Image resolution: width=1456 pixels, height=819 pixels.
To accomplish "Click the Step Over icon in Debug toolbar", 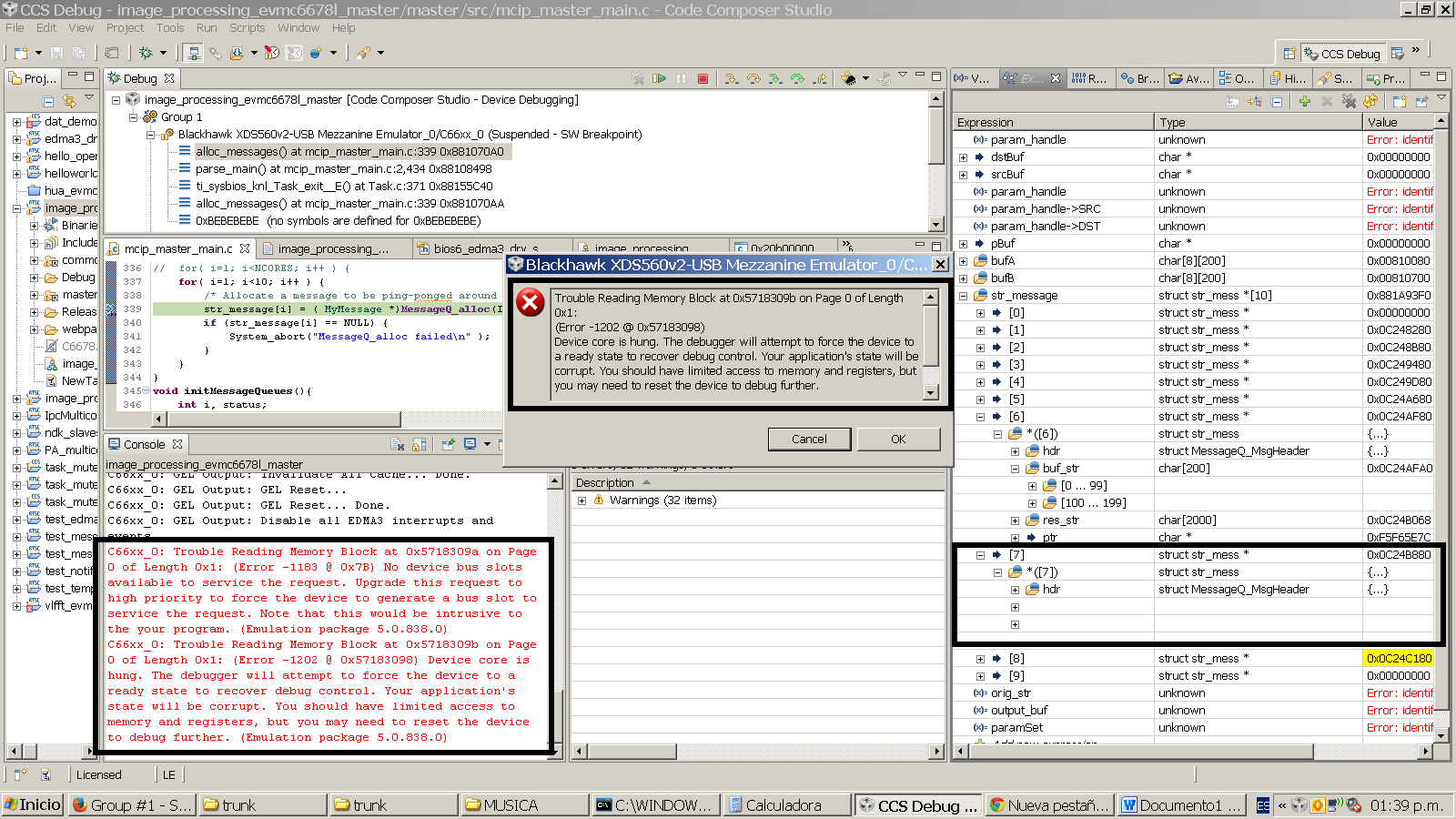I will pyautogui.click(x=753, y=79).
